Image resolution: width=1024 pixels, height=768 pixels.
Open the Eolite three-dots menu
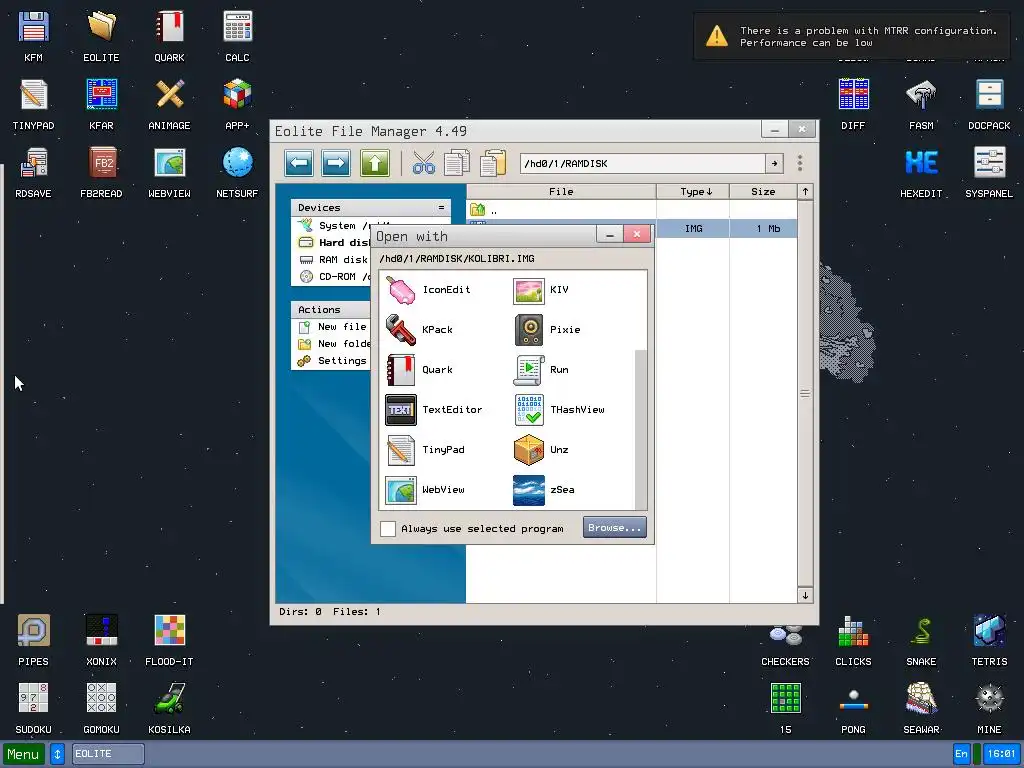pyautogui.click(x=800, y=163)
